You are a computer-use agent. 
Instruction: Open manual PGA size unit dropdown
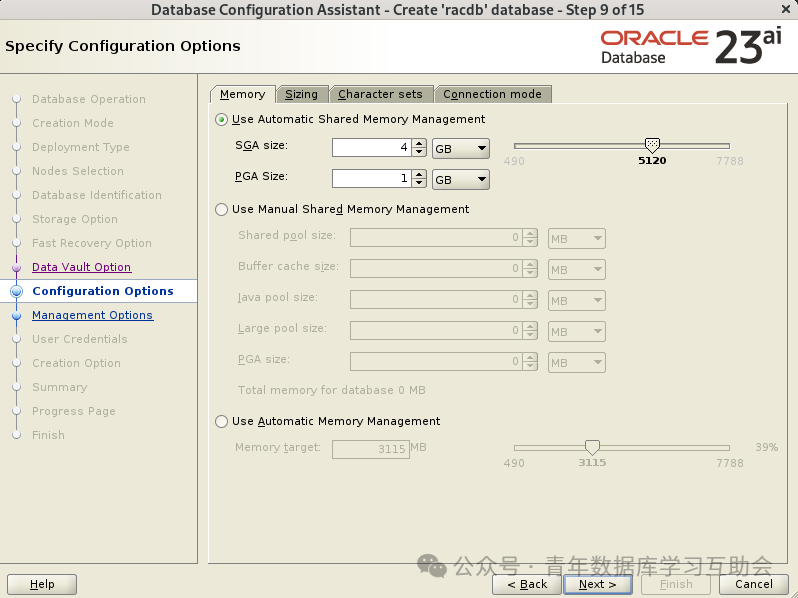pyautogui.click(x=577, y=363)
